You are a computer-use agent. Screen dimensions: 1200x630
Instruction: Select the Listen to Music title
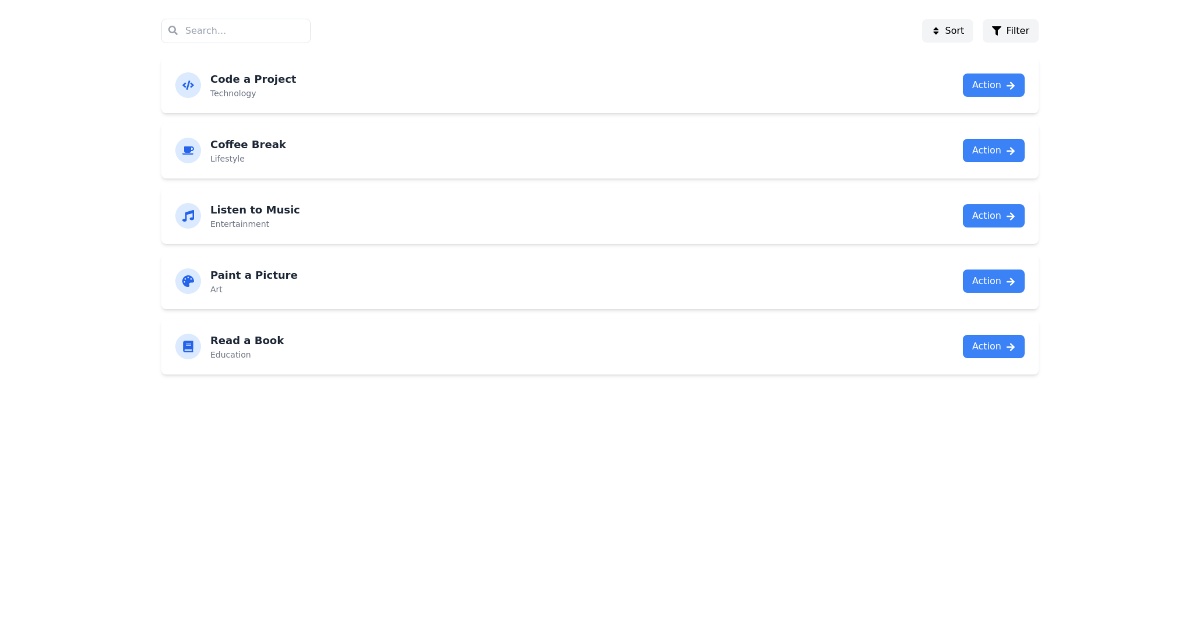tap(255, 210)
